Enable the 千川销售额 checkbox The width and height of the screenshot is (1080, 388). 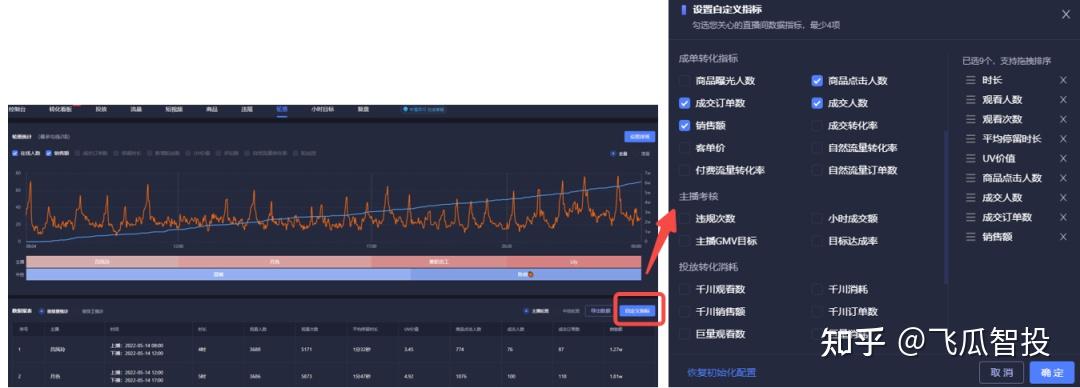pyautogui.click(x=684, y=312)
